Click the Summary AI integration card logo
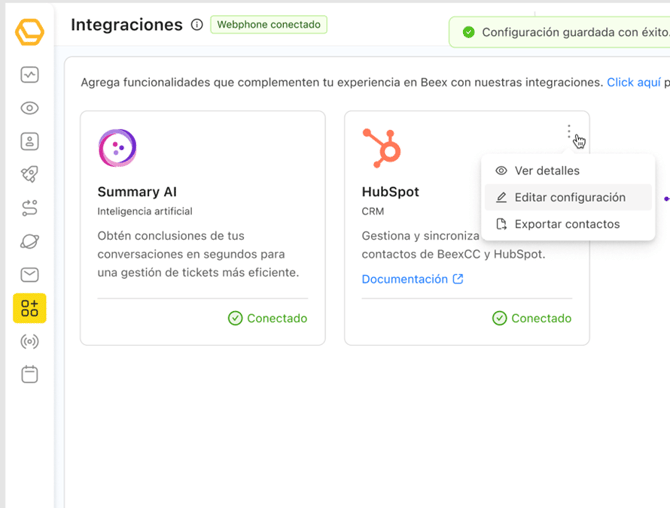Image resolution: width=670 pixels, height=508 pixels. pyautogui.click(x=118, y=149)
